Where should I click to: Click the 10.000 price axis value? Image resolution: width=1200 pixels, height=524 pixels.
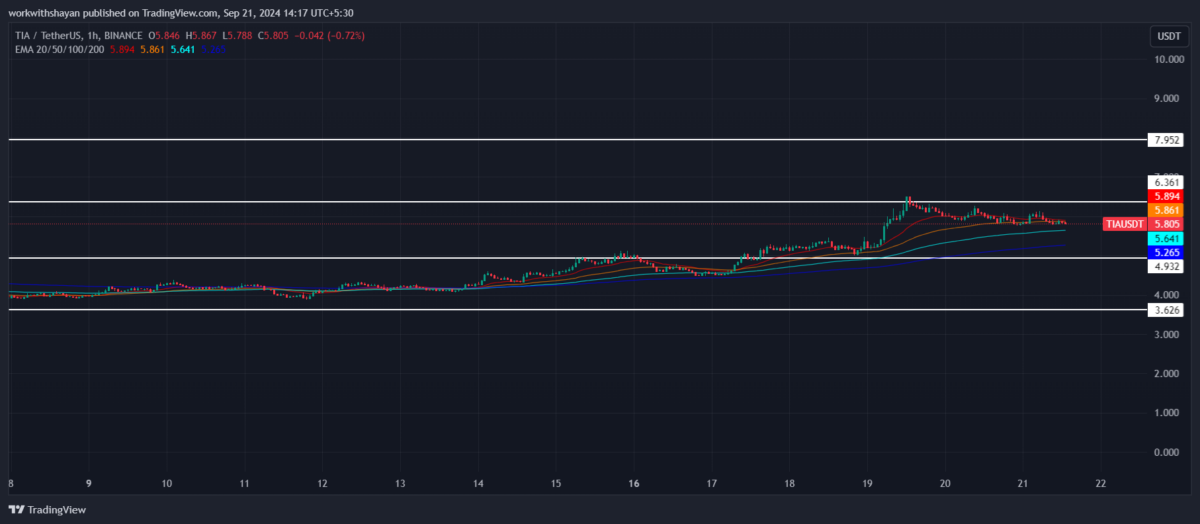coord(1168,59)
